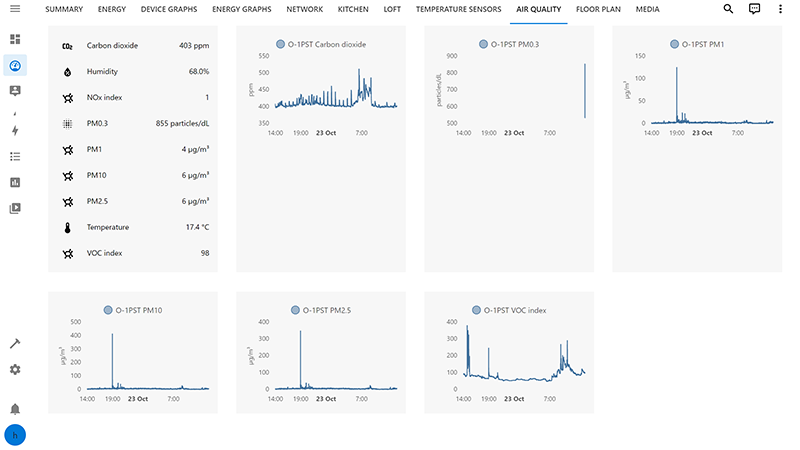Switch to the DEVICE GRAPHS tab
Screen dimensions: 800x450
pyautogui.click(x=169, y=9)
